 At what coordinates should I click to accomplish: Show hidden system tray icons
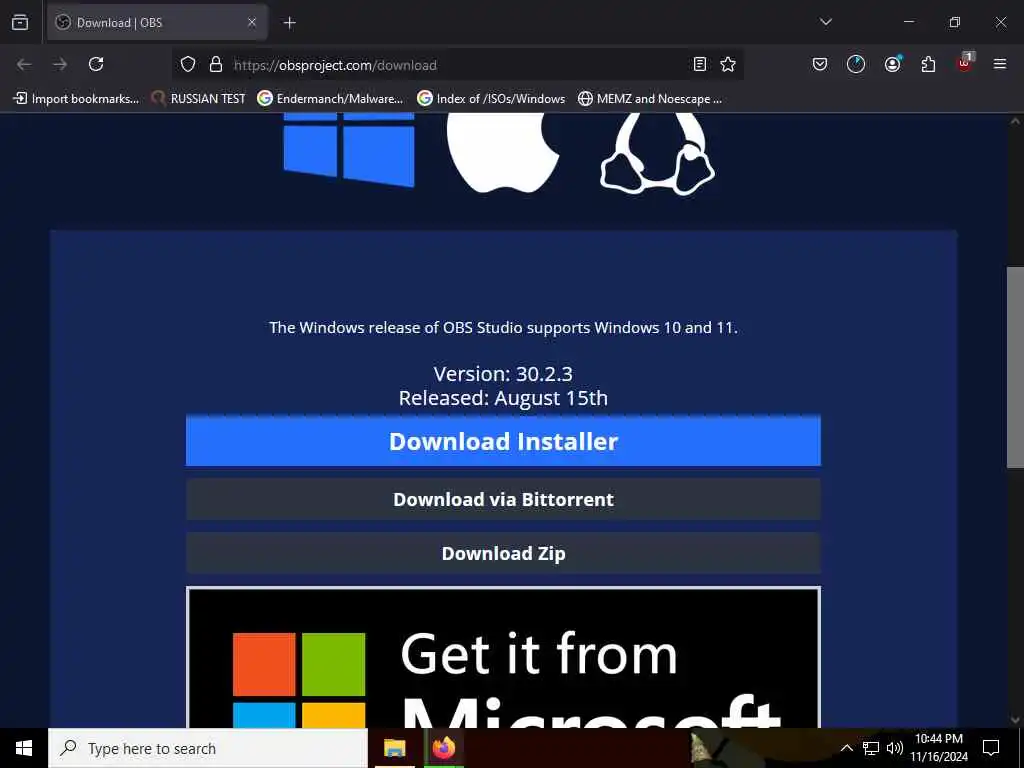coord(846,748)
